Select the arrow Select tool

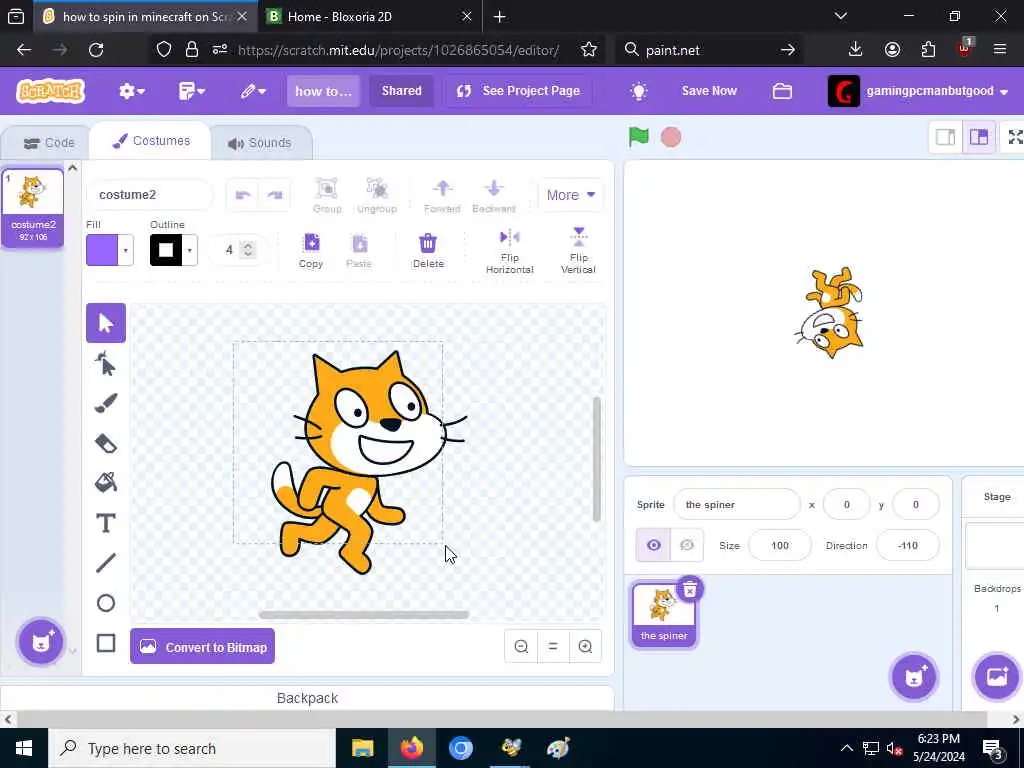[106, 323]
